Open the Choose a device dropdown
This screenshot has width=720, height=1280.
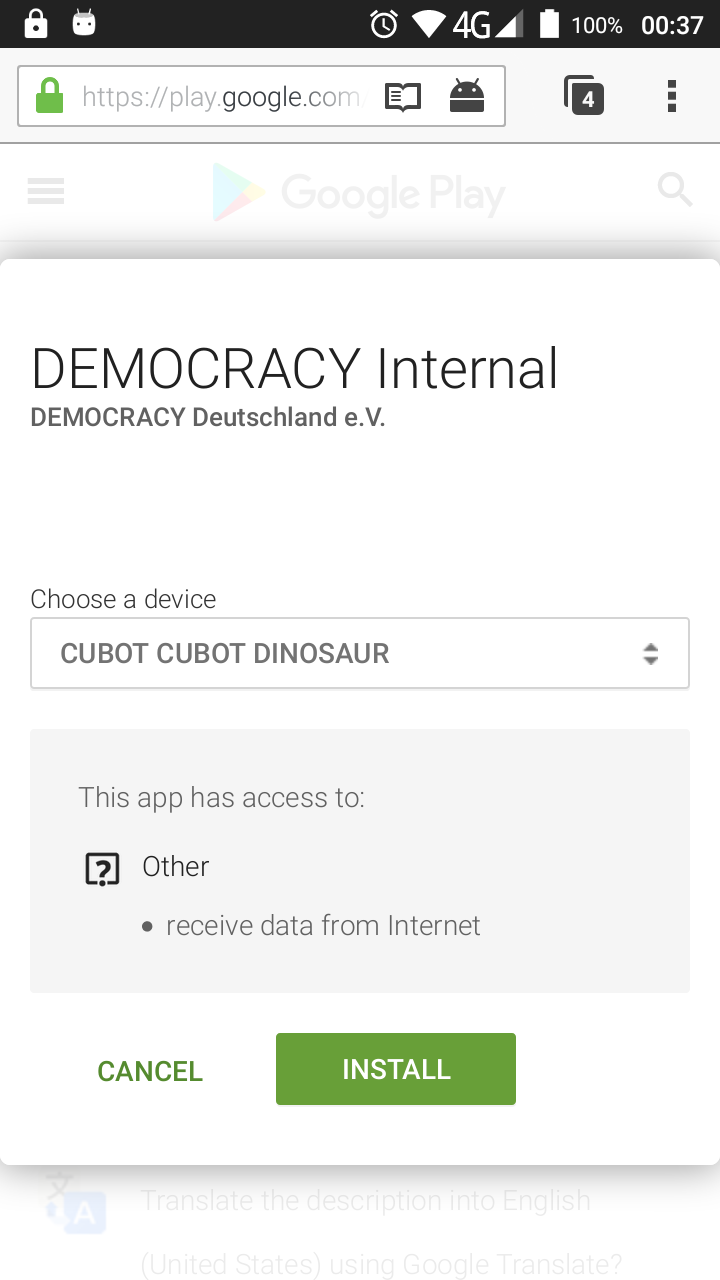[360, 653]
